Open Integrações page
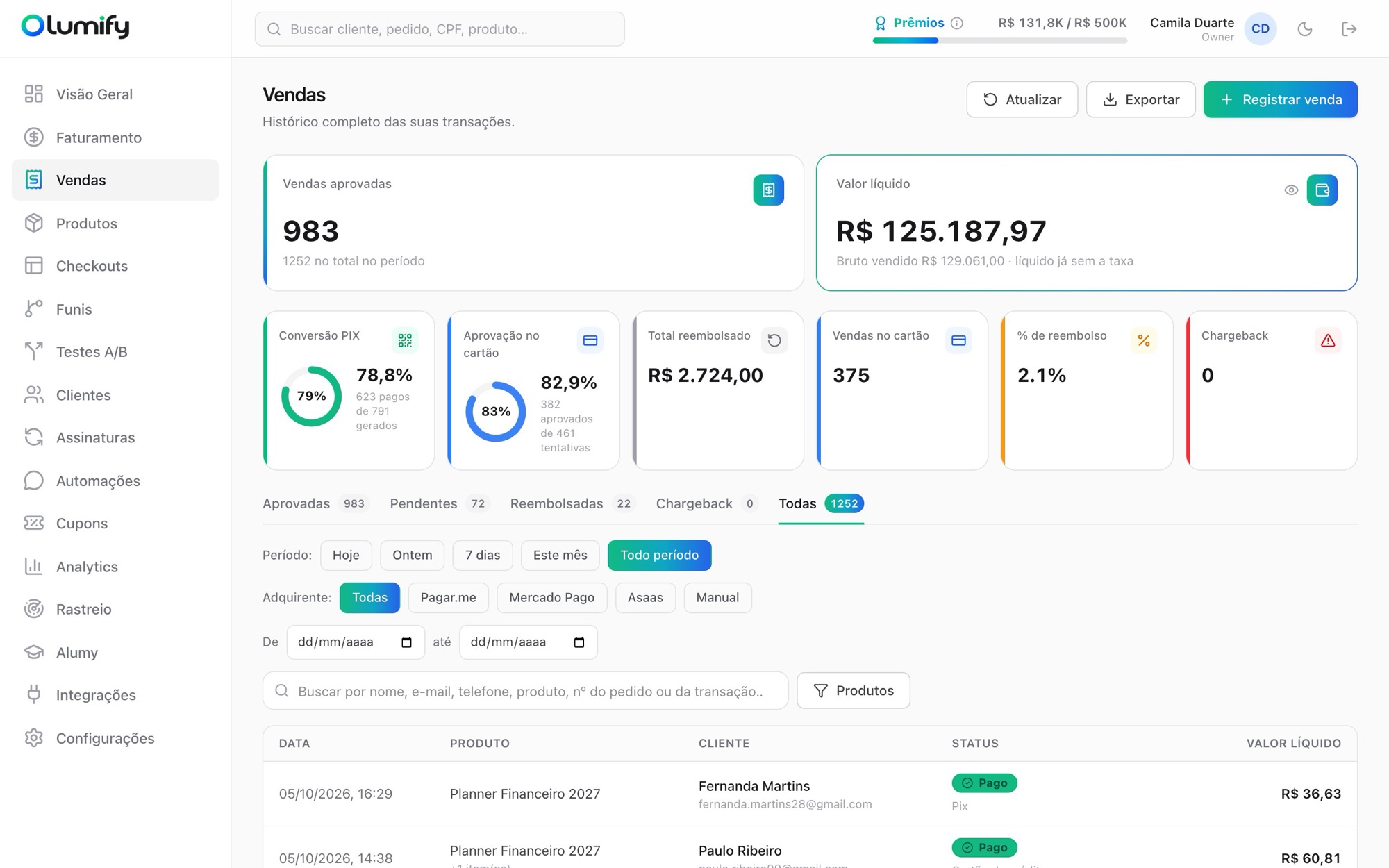Image resolution: width=1389 pixels, height=868 pixels. [x=115, y=695]
